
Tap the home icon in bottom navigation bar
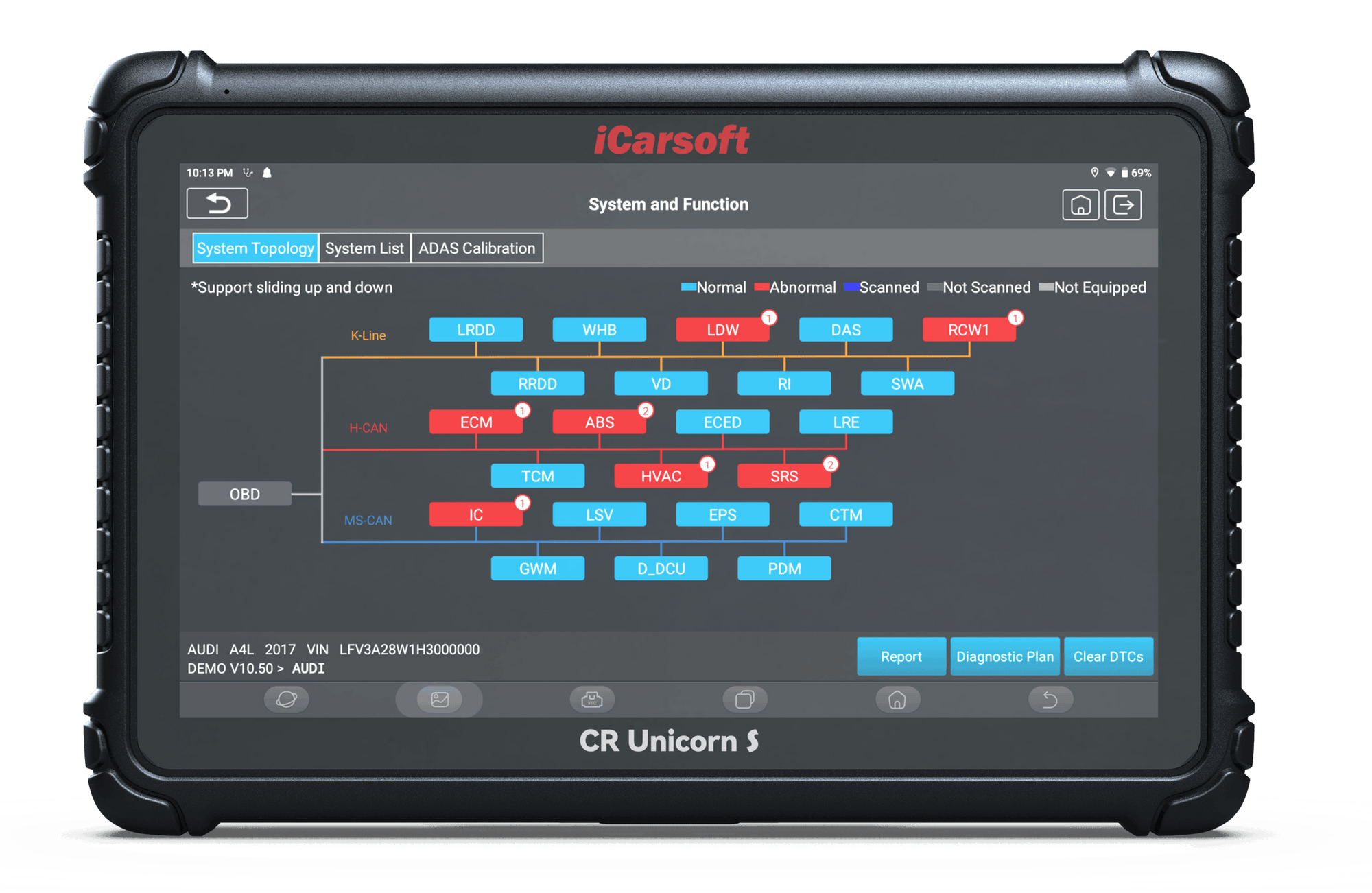[897, 700]
